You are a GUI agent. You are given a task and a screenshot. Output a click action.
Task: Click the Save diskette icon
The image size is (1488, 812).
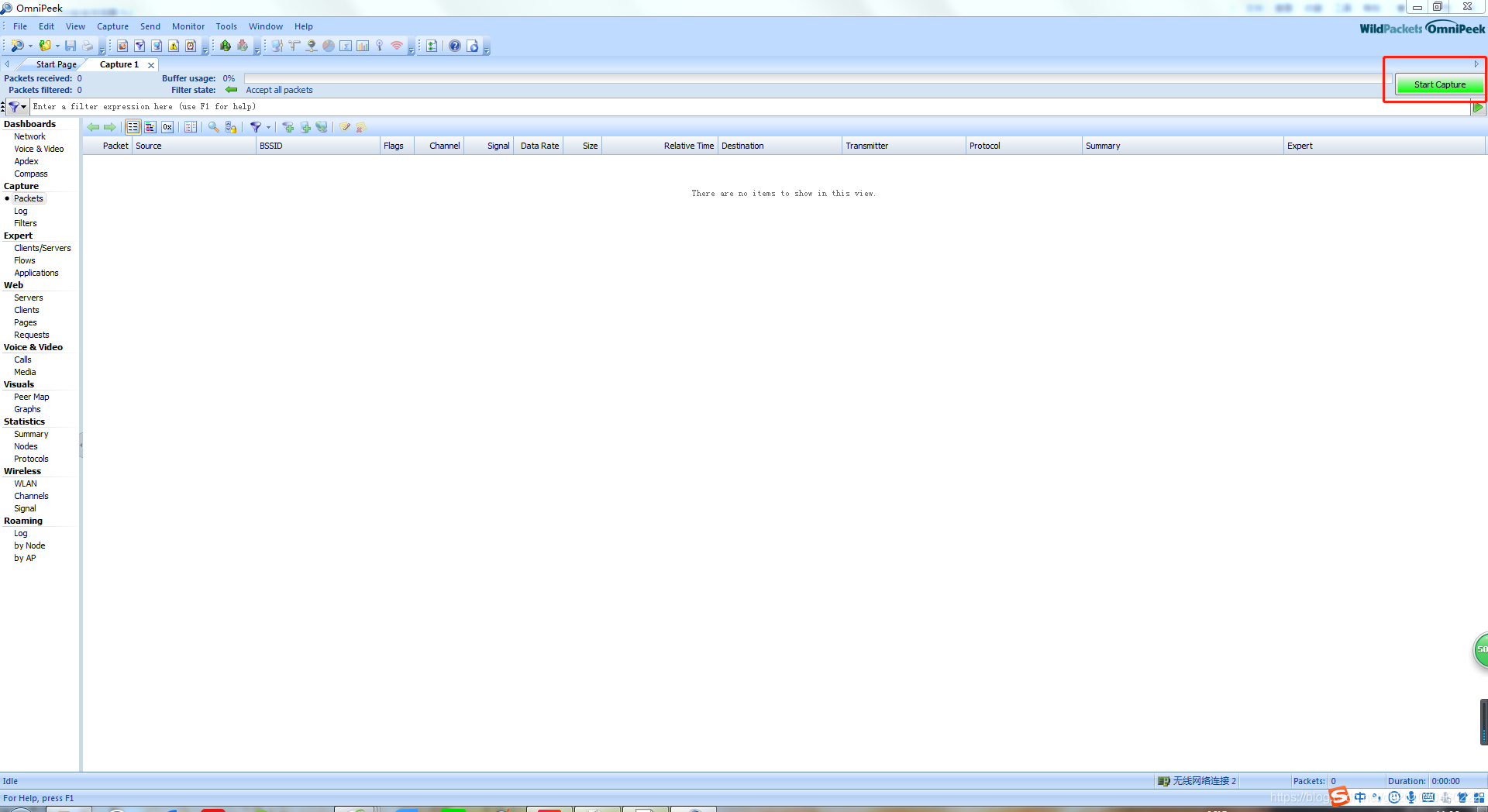click(71, 46)
